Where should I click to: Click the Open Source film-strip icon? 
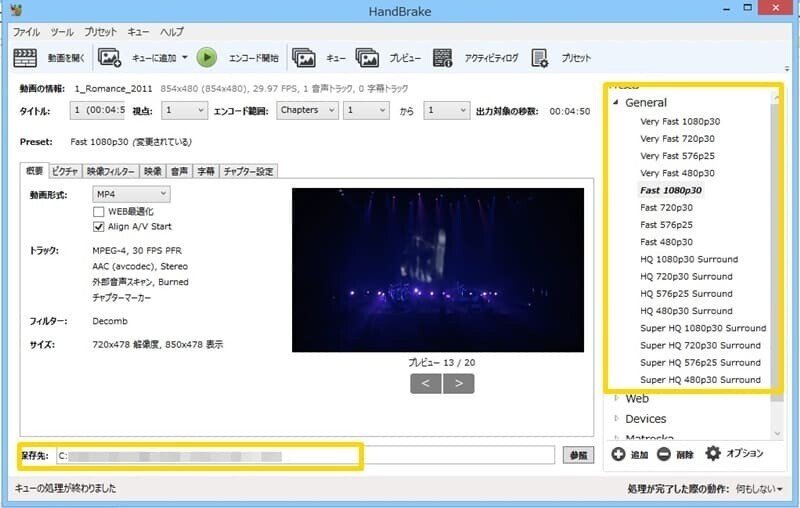pyautogui.click(x=24, y=58)
